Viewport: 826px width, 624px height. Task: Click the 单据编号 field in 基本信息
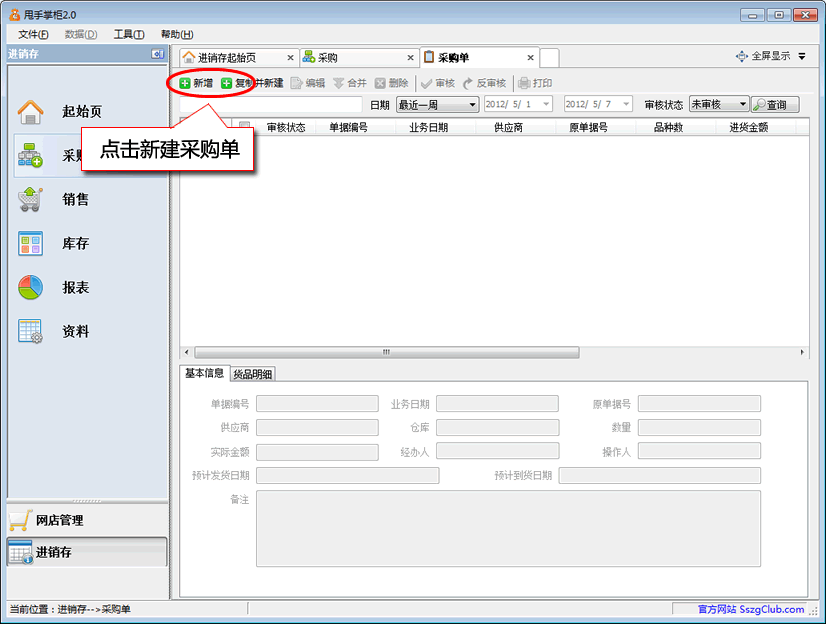(x=317, y=404)
